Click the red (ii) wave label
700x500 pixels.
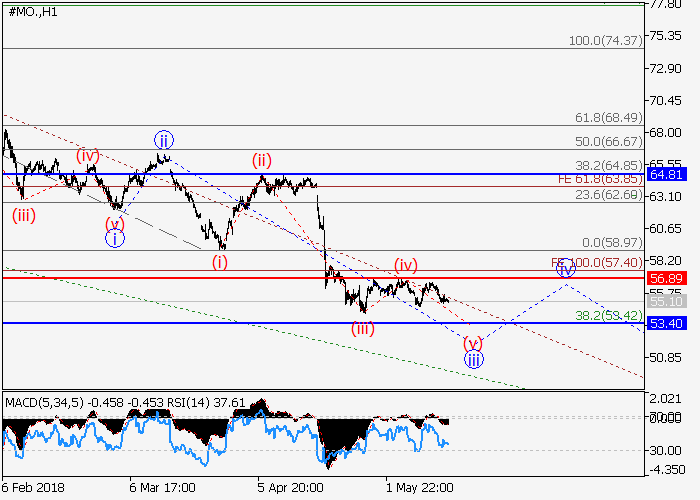pos(262,160)
